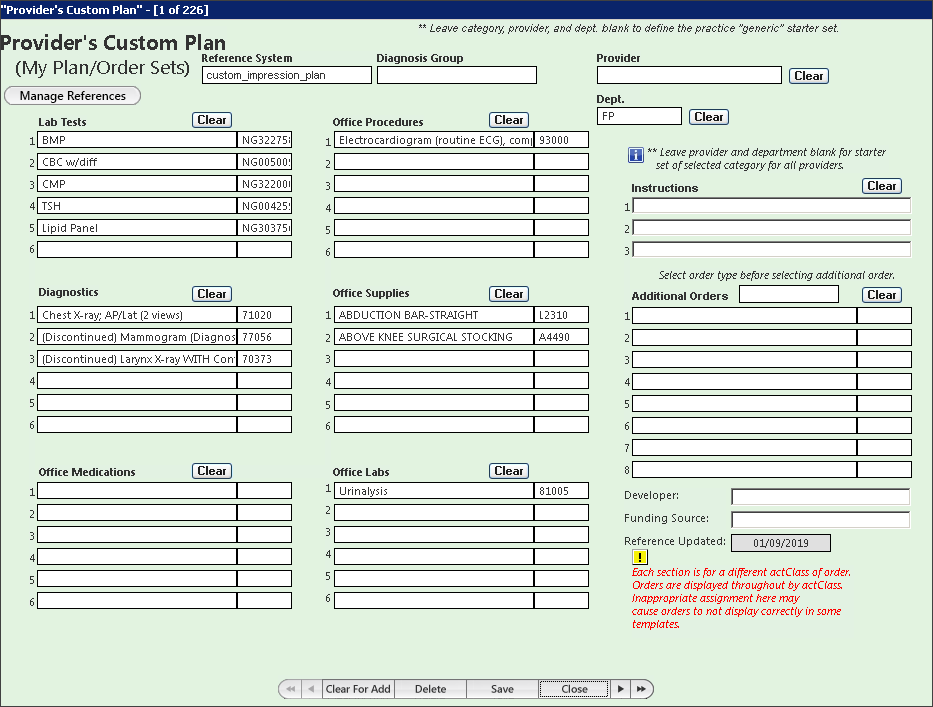
Task: Select the CMP lab test field
Action: [137, 184]
